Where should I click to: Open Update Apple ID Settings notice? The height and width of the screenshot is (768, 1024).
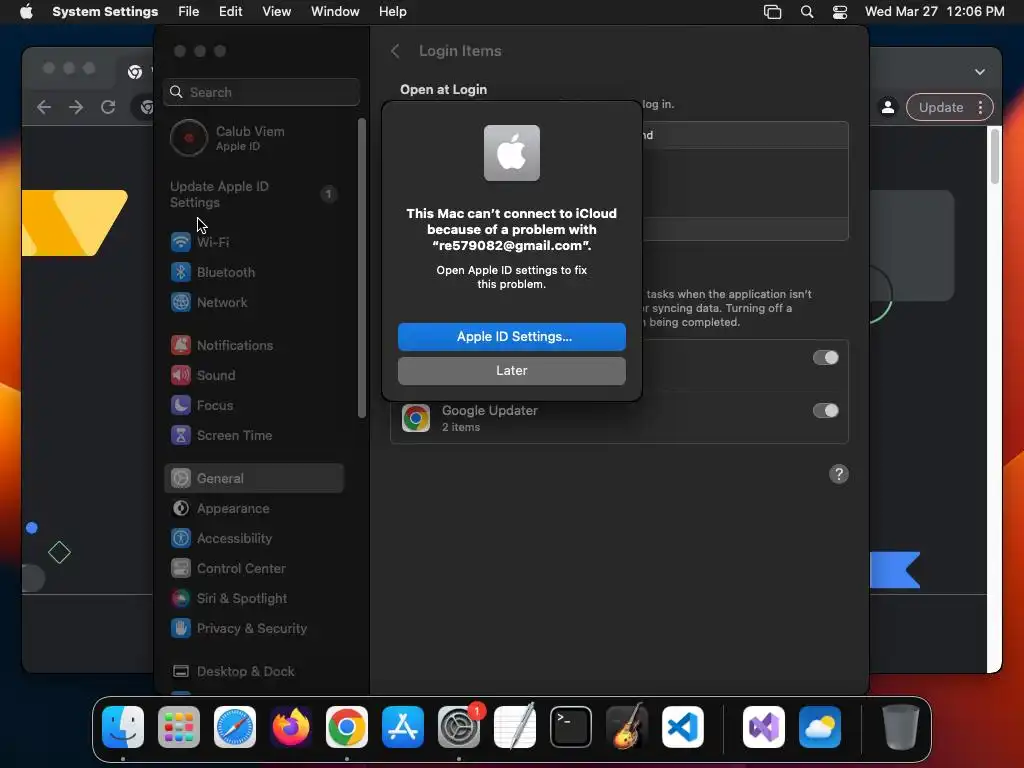(x=254, y=194)
